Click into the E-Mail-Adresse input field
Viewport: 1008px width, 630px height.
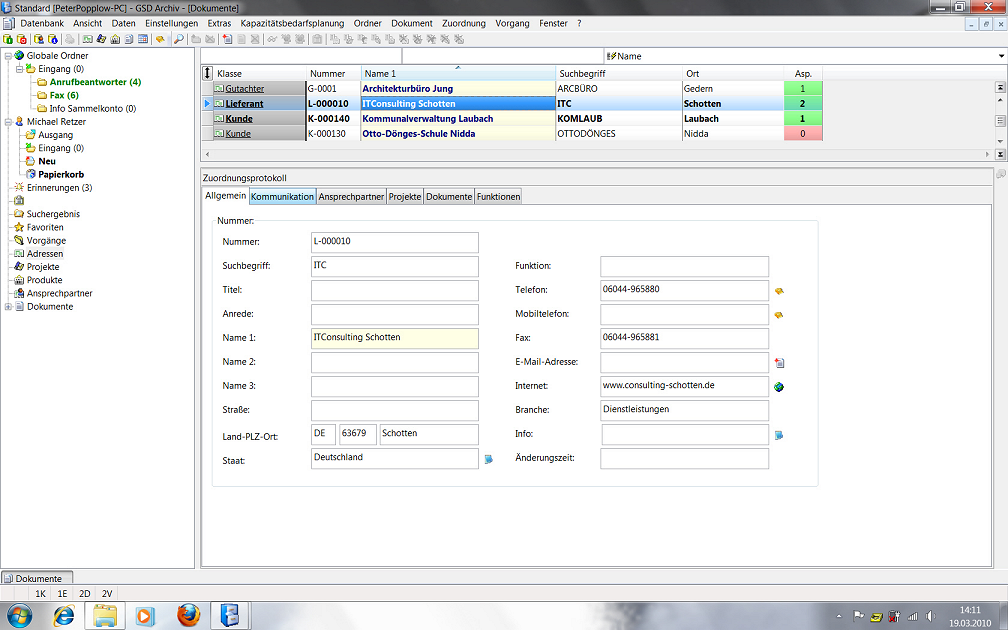[x=685, y=363]
